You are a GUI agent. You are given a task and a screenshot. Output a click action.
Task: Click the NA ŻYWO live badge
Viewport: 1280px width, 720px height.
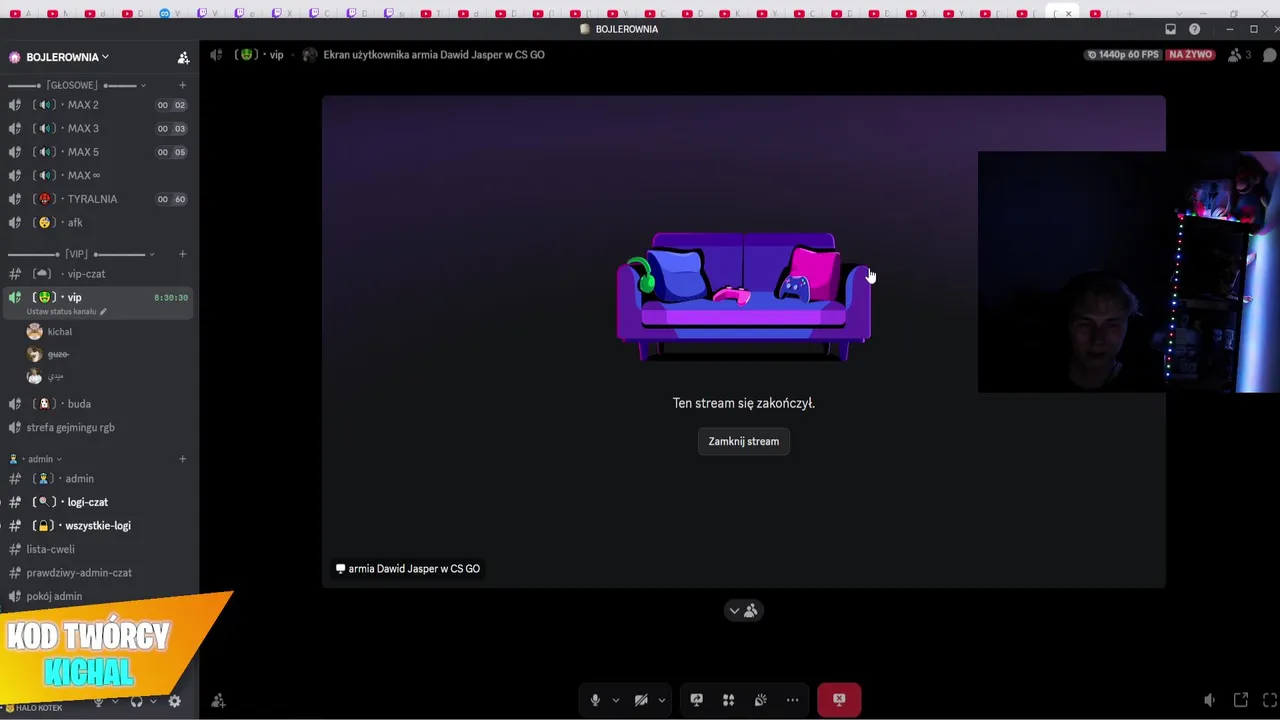pyautogui.click(x=1191, y=55)
